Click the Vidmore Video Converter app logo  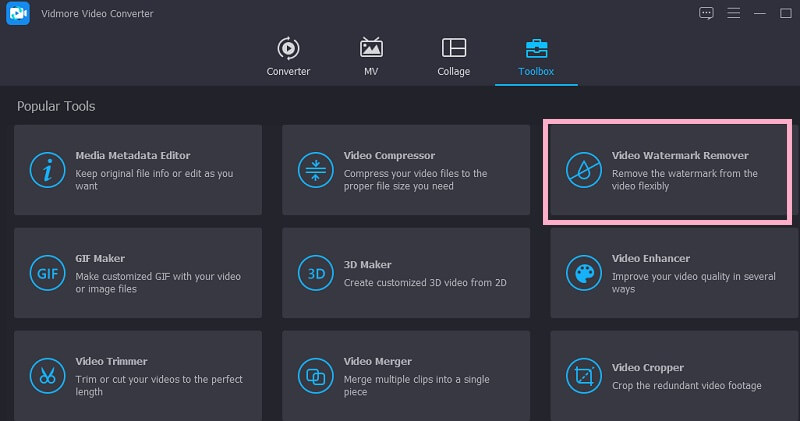[18, 16]
